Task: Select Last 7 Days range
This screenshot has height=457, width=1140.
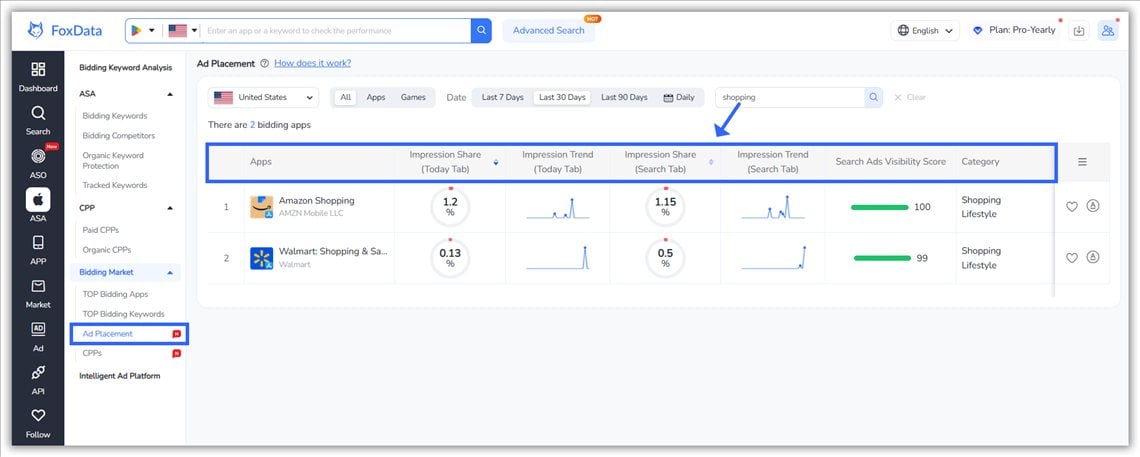Action: (x=502, y=97)
